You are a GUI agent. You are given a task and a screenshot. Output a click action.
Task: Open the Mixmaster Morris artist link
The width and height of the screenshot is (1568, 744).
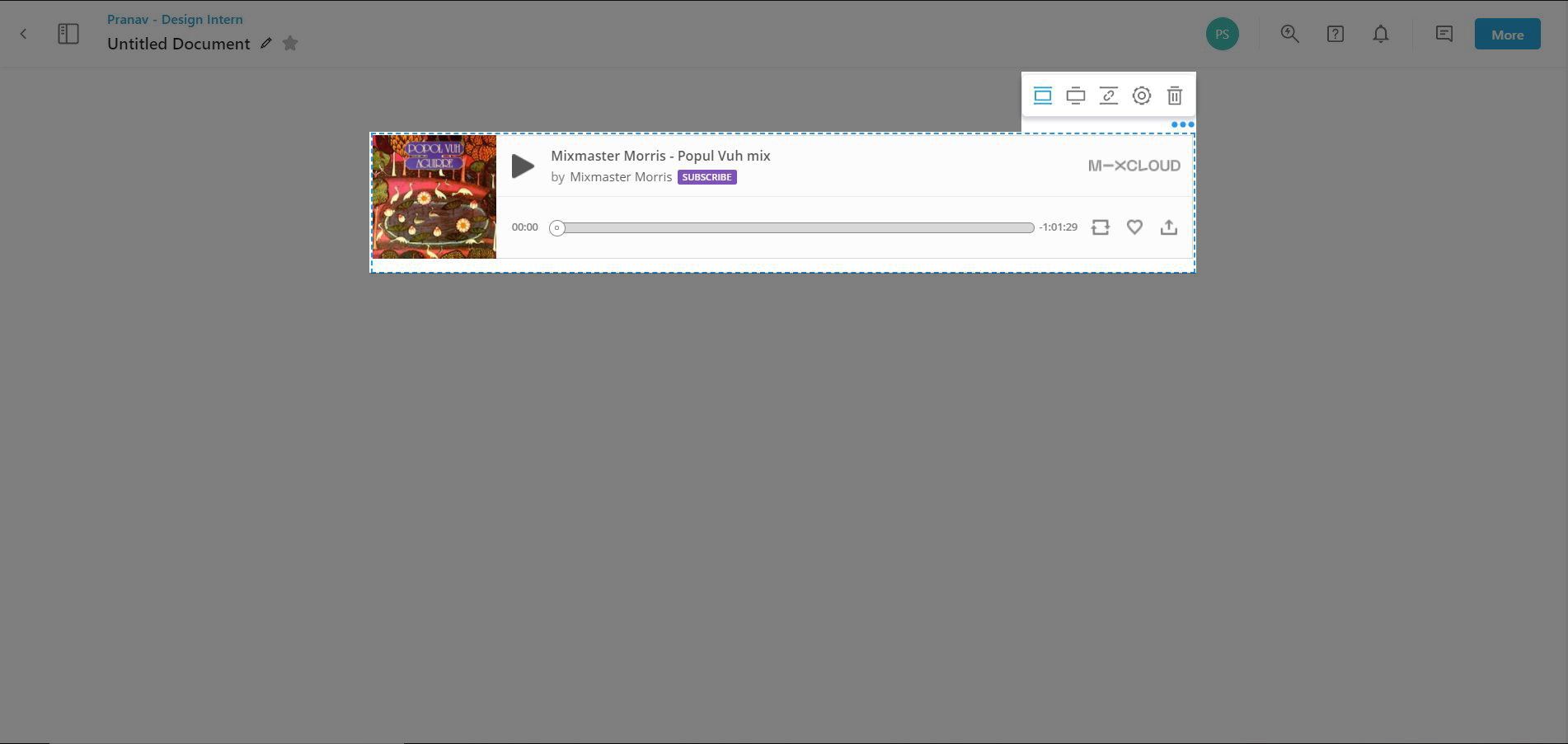click(621, 177)
